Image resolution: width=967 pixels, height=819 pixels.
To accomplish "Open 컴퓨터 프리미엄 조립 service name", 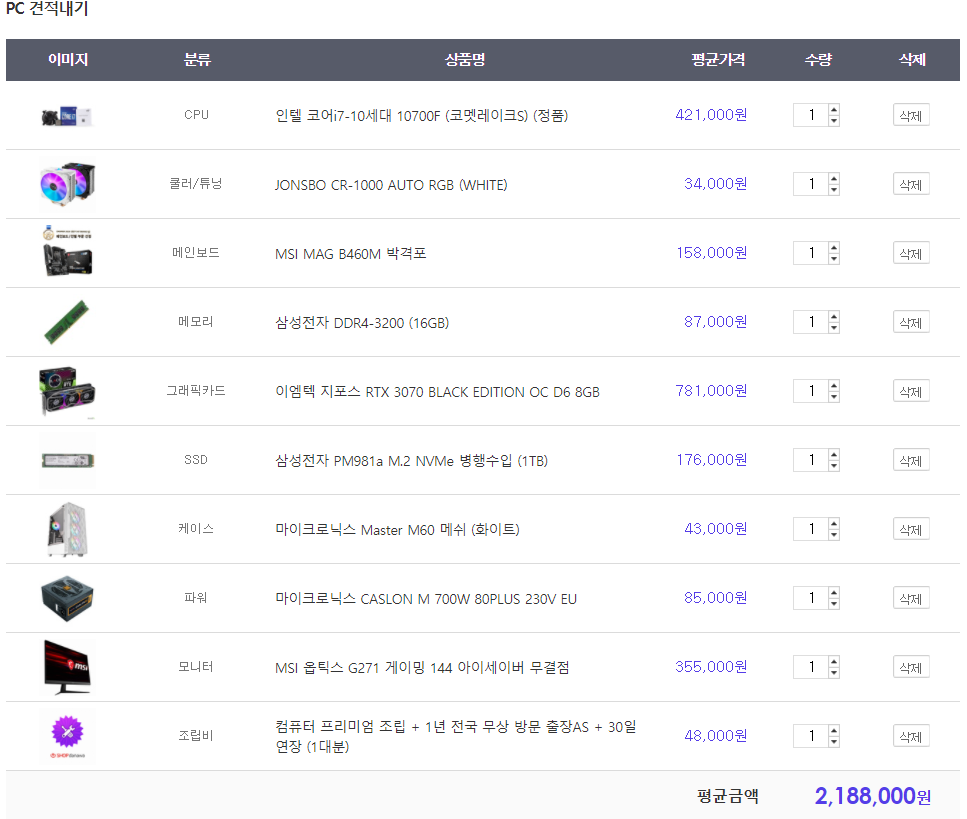I will (x=456, y=736).
